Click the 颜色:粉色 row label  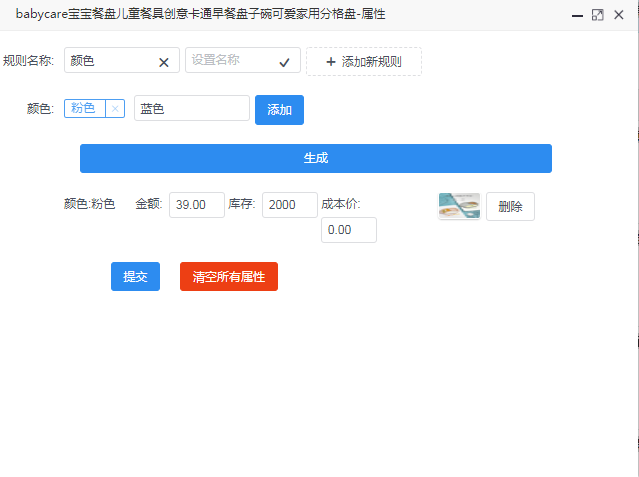click(90, 203)
